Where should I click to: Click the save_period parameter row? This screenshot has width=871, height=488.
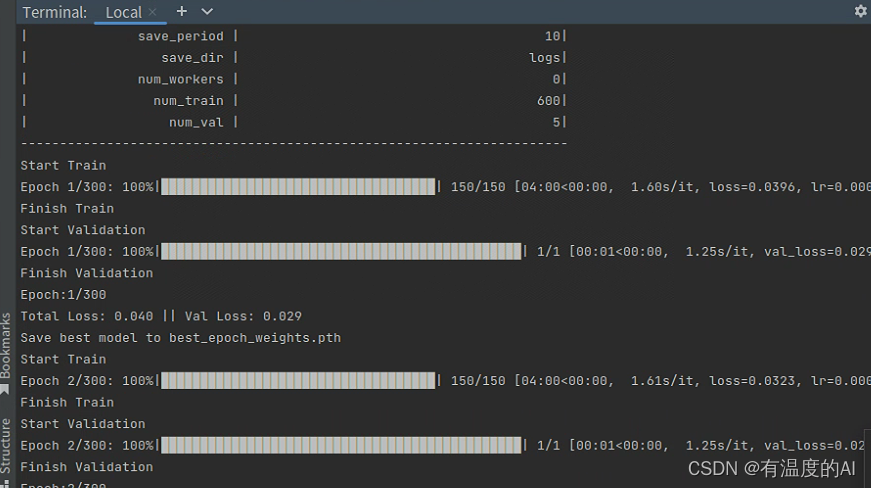click(x=294, y=36)
